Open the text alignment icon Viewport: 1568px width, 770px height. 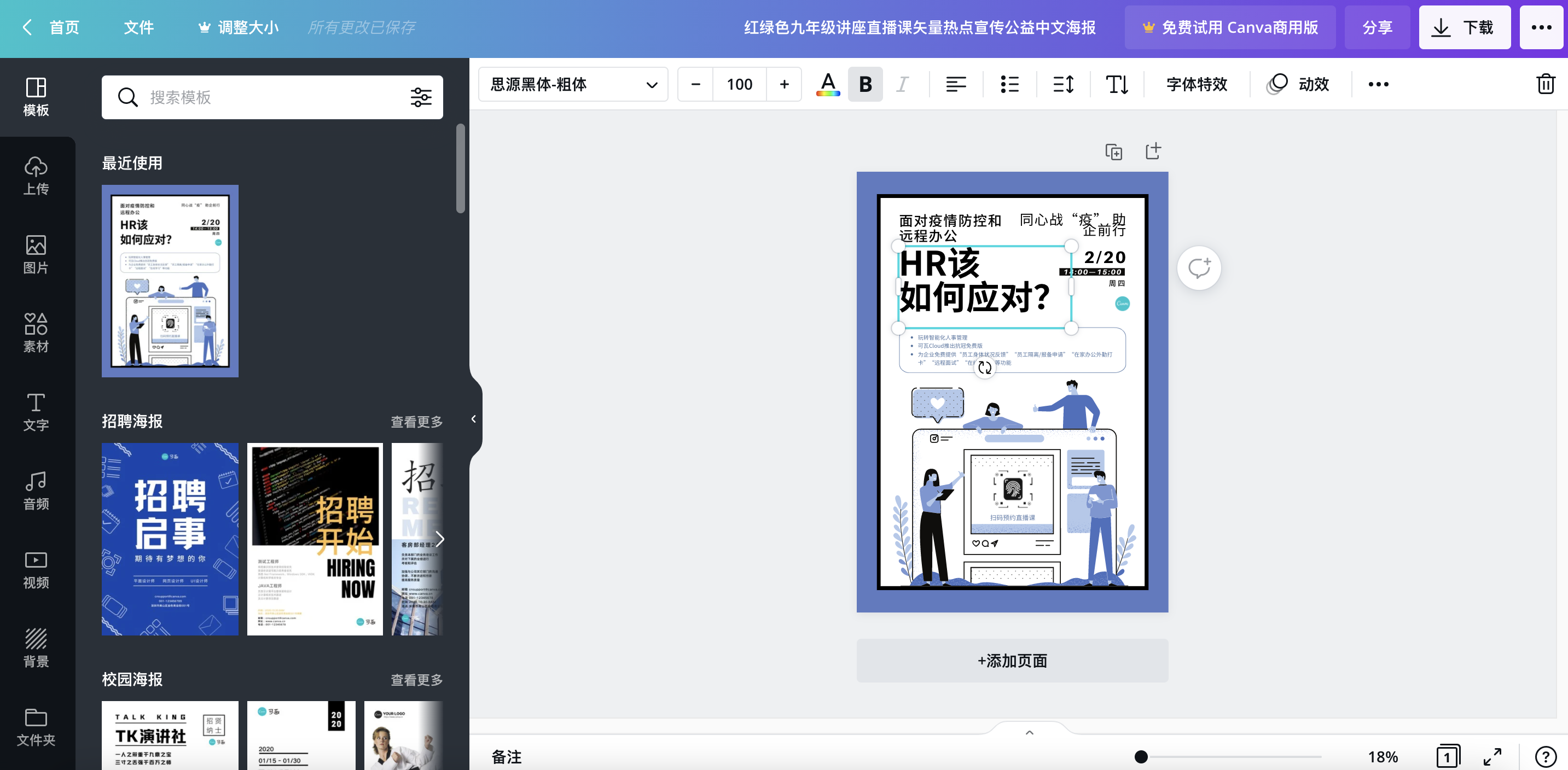tap(956, 84)
